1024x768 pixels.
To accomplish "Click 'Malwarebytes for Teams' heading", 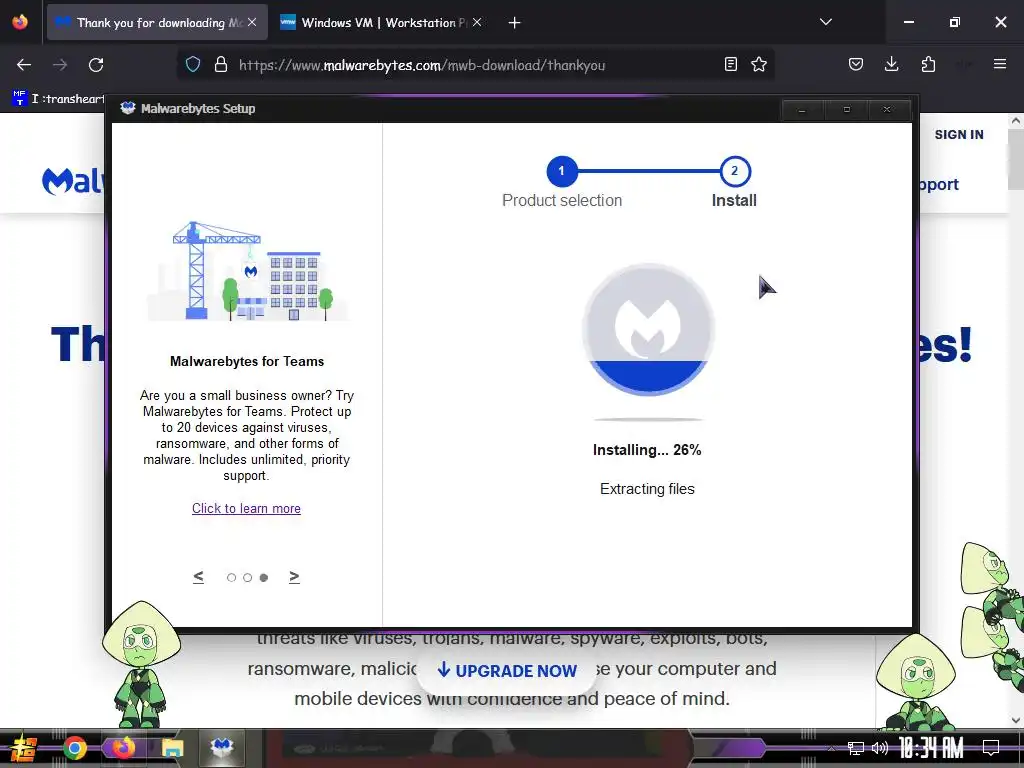I will point(247,361).
